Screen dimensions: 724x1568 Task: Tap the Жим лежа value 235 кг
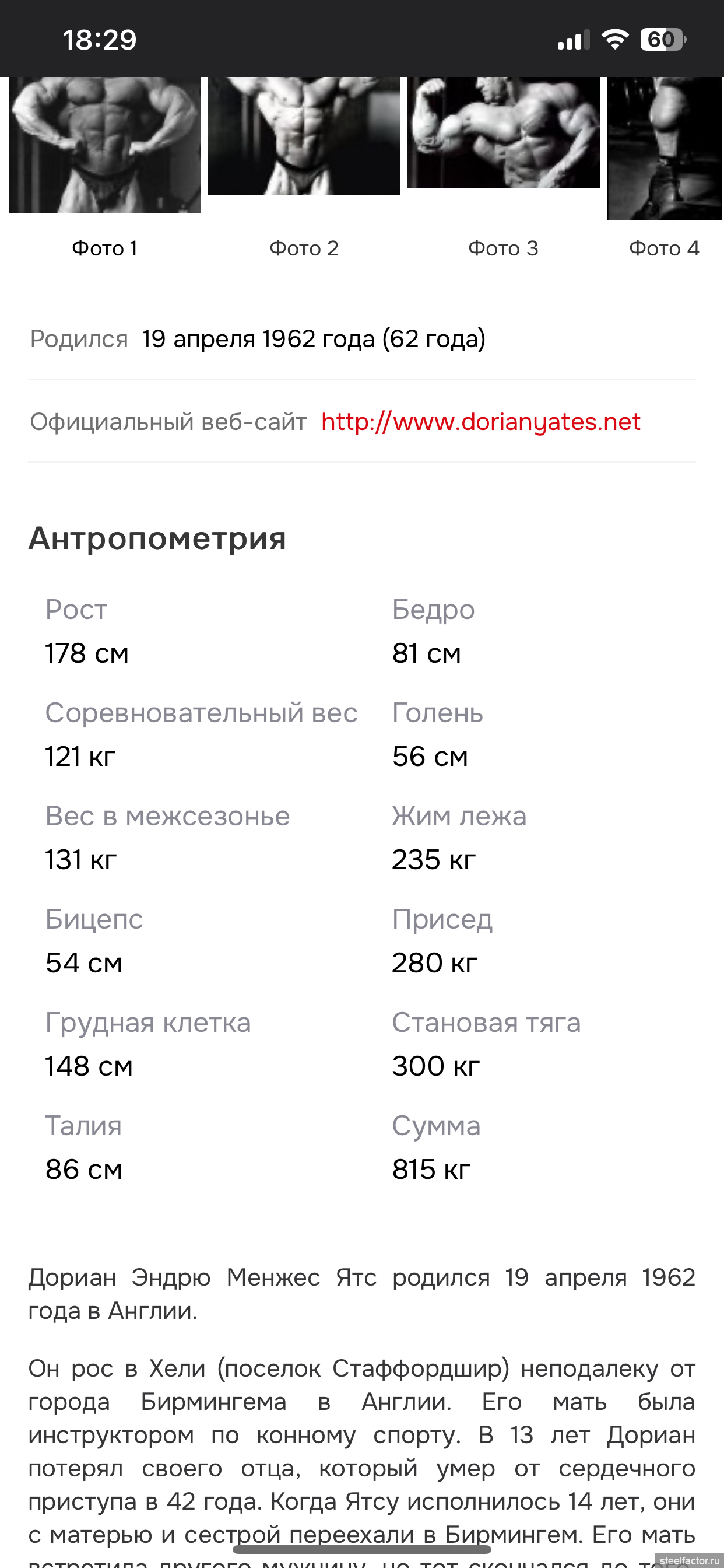tap(434, 859)
